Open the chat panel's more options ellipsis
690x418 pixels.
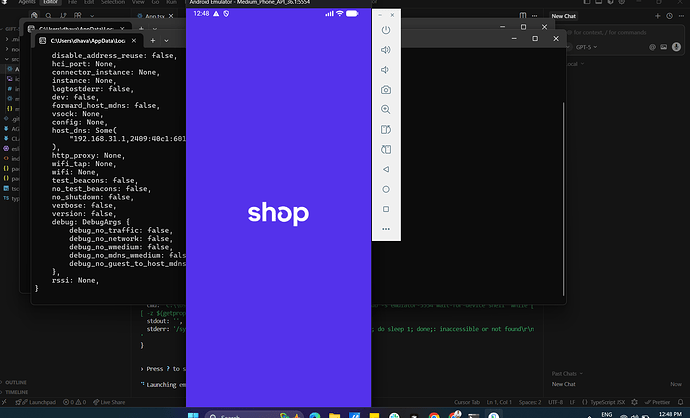pos(680,16)
